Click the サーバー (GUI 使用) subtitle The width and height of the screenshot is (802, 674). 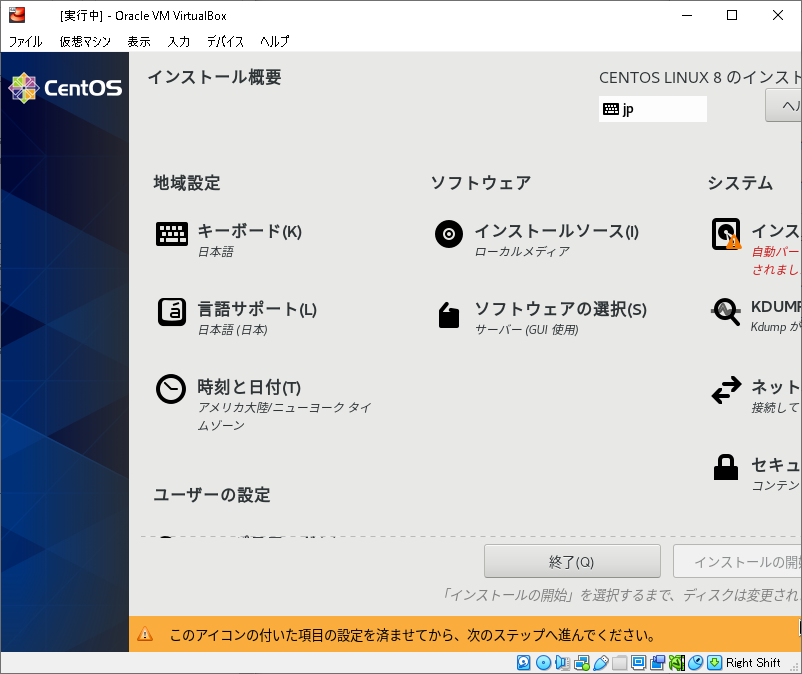pyautogui.click(x=527, y=330)
